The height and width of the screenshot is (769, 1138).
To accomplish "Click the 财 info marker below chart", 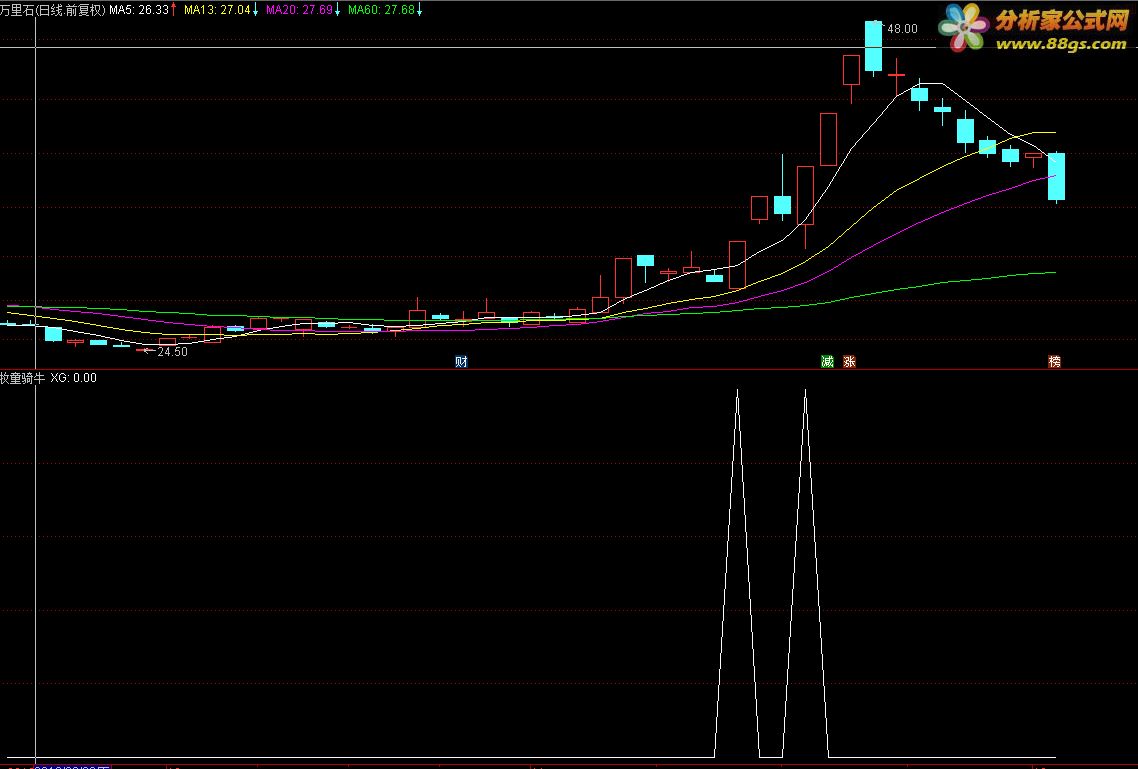I will [461, 361].
